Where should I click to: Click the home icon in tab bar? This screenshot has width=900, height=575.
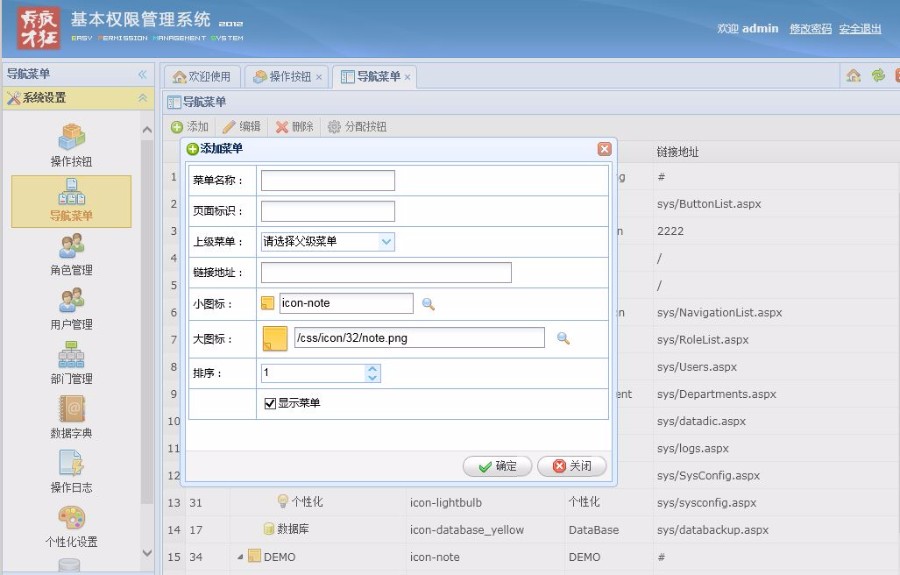(x=854, y=75)
